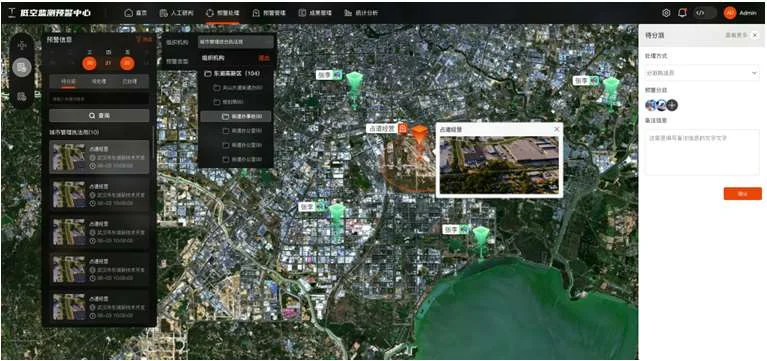Click the 查询 search button
The width and height of the screenshot is (767, 361).
[99, 116]
